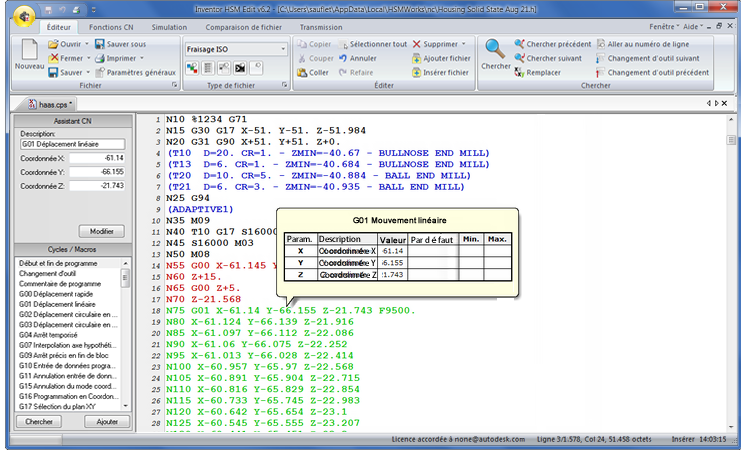
Task: Click the round application menu button
Action: point(24,17)
